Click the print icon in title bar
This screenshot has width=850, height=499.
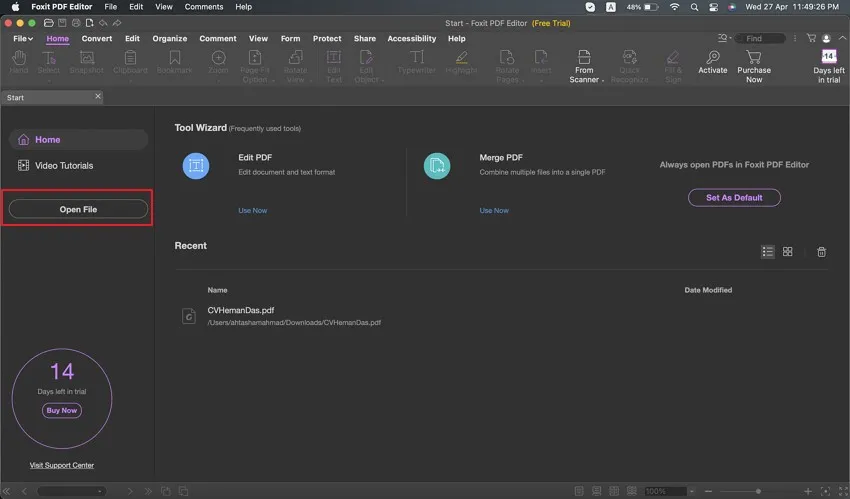coord(76,23)
